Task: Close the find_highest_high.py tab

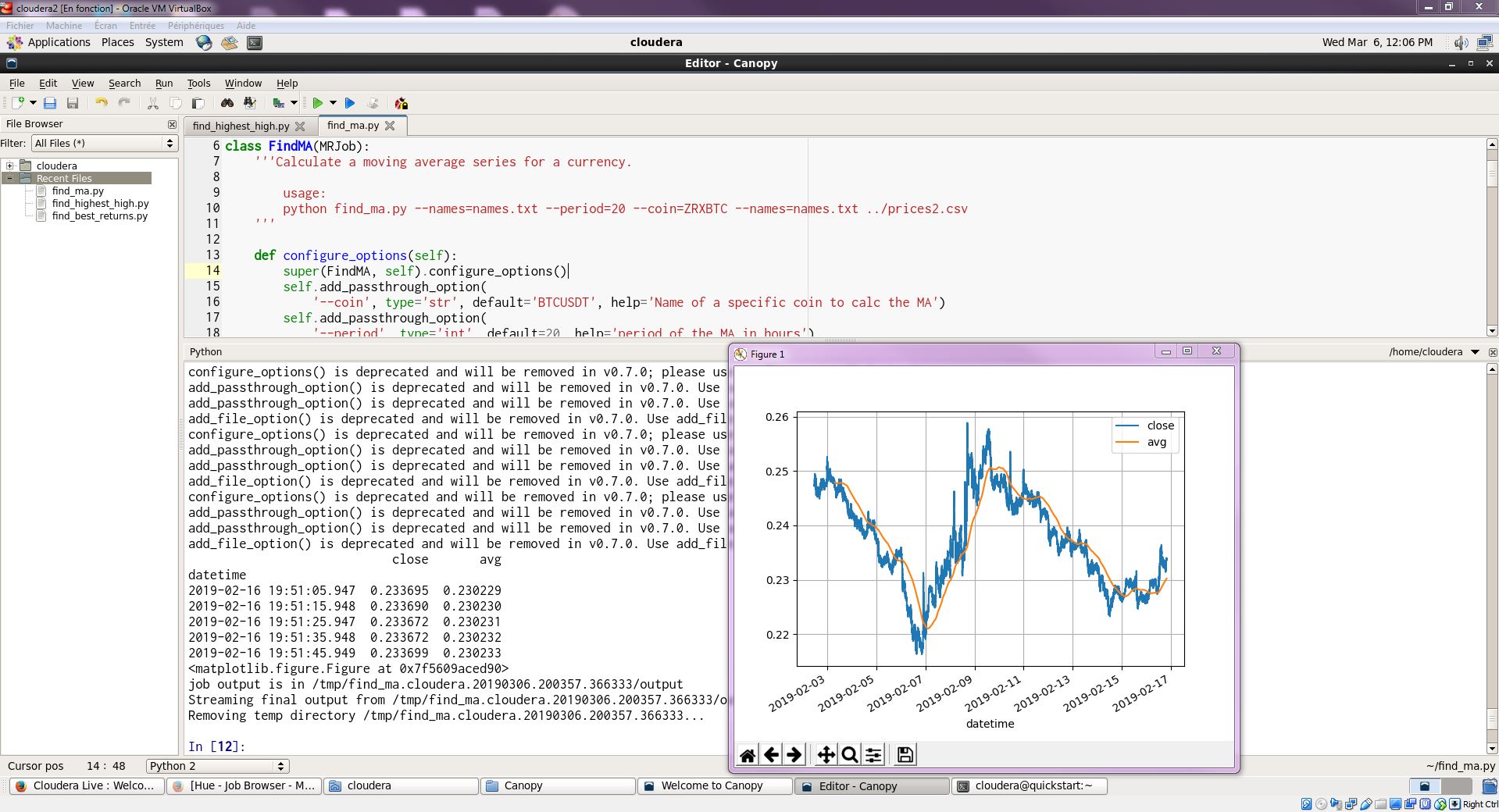Action: [300, 126]
